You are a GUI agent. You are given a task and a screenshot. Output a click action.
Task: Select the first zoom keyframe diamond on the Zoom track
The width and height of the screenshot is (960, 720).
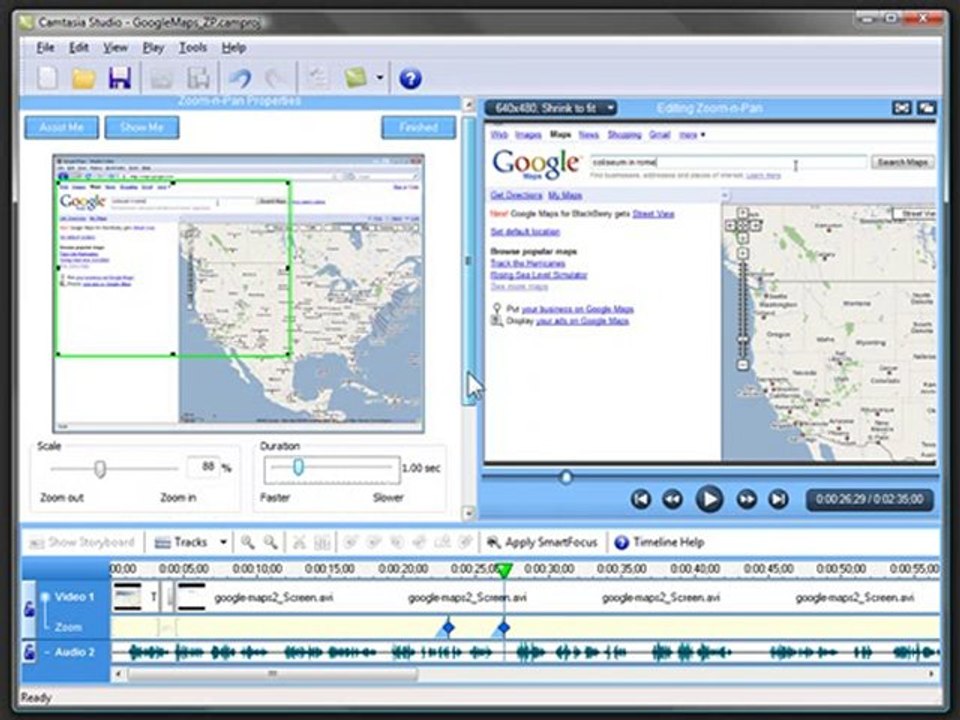[448, 628]
